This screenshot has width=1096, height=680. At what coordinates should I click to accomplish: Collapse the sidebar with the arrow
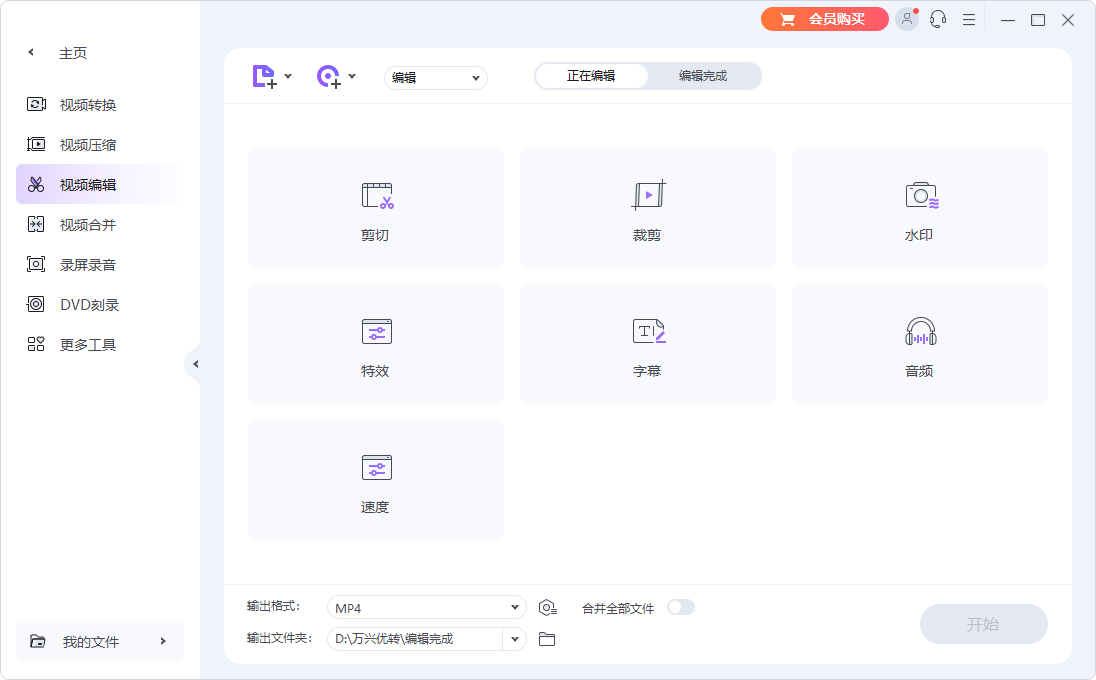click(197, 364)
